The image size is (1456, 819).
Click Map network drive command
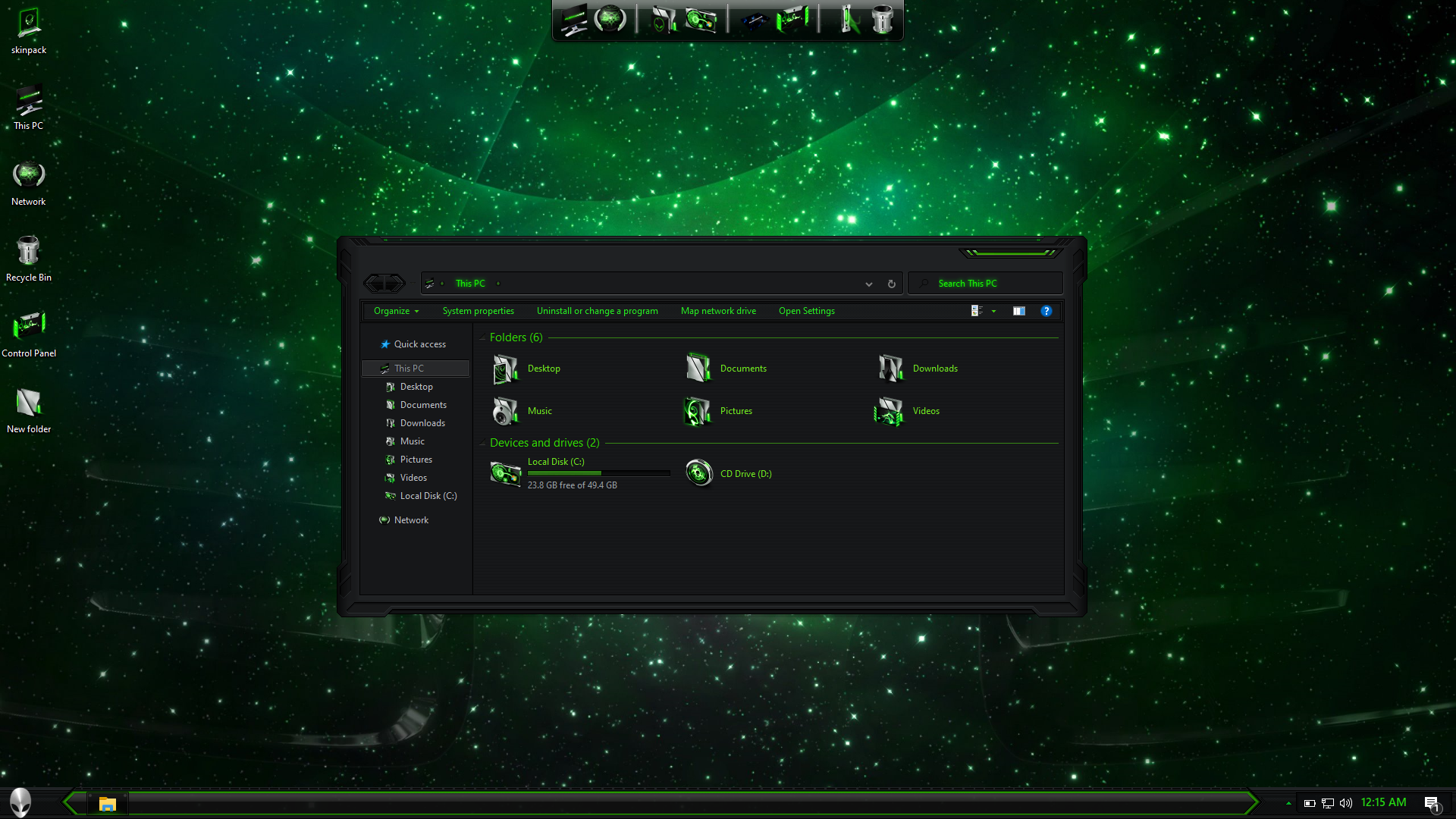tap(717, 311)
